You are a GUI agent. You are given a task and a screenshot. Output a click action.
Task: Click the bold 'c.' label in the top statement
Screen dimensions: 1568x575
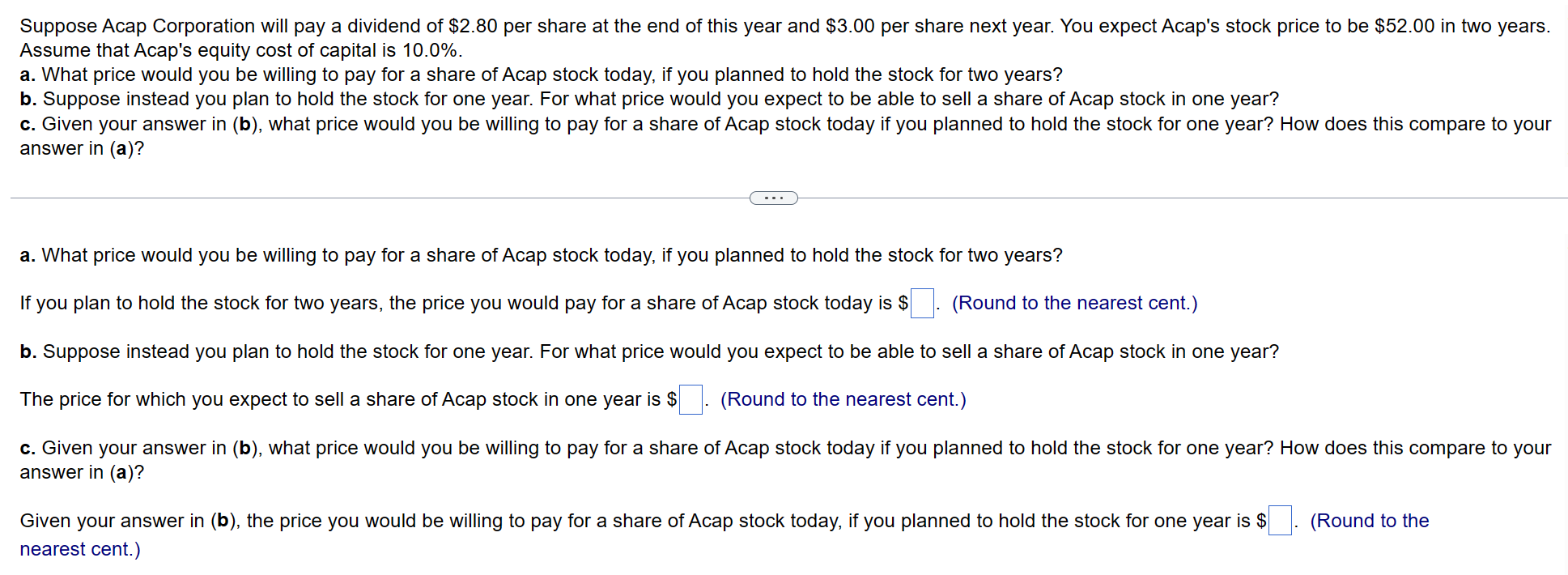[x=28, y=124]
